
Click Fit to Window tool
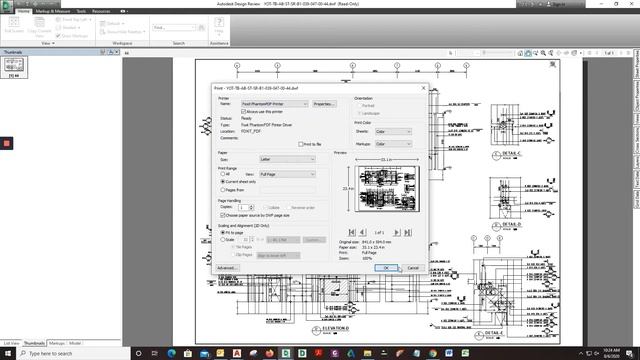(x=551, y=53)
